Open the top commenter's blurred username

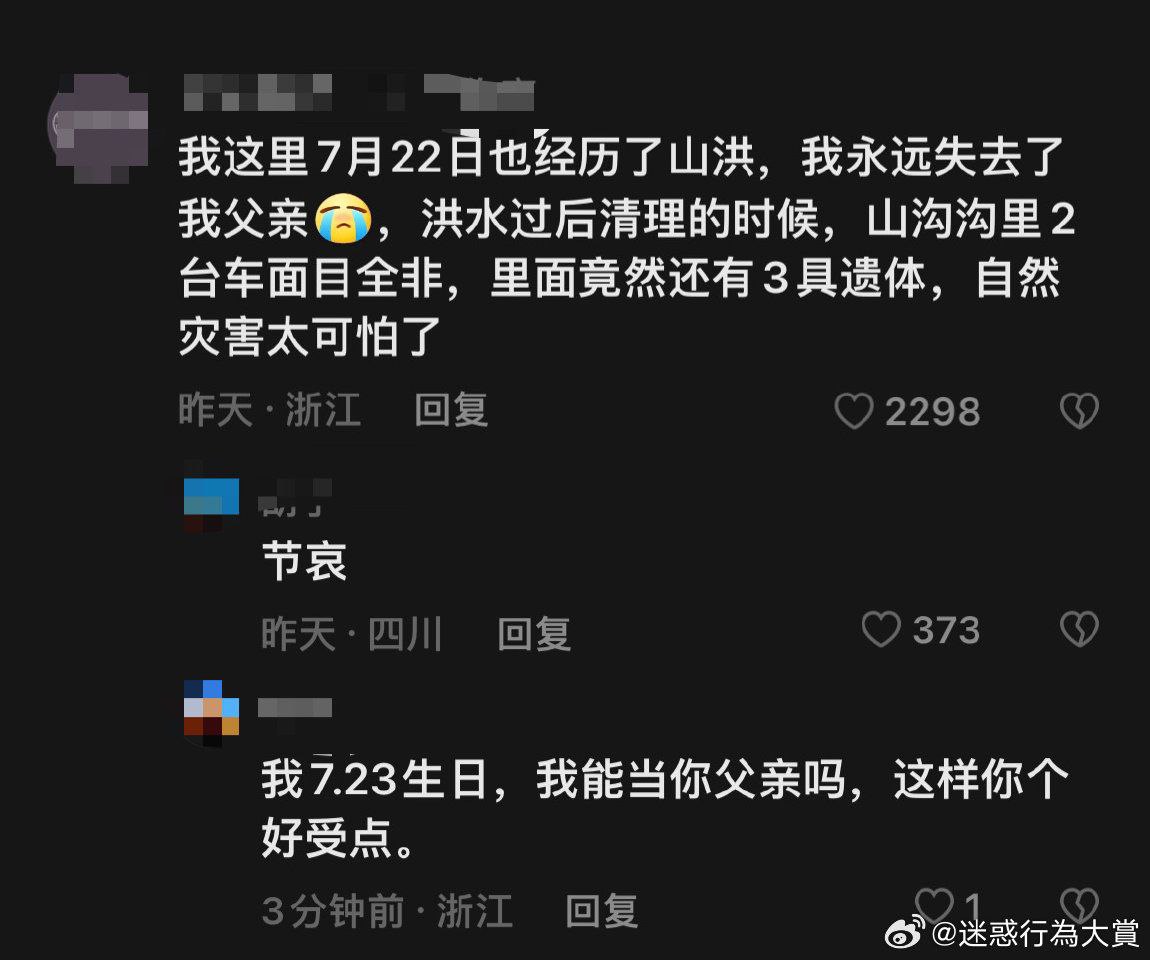[359, 92]
